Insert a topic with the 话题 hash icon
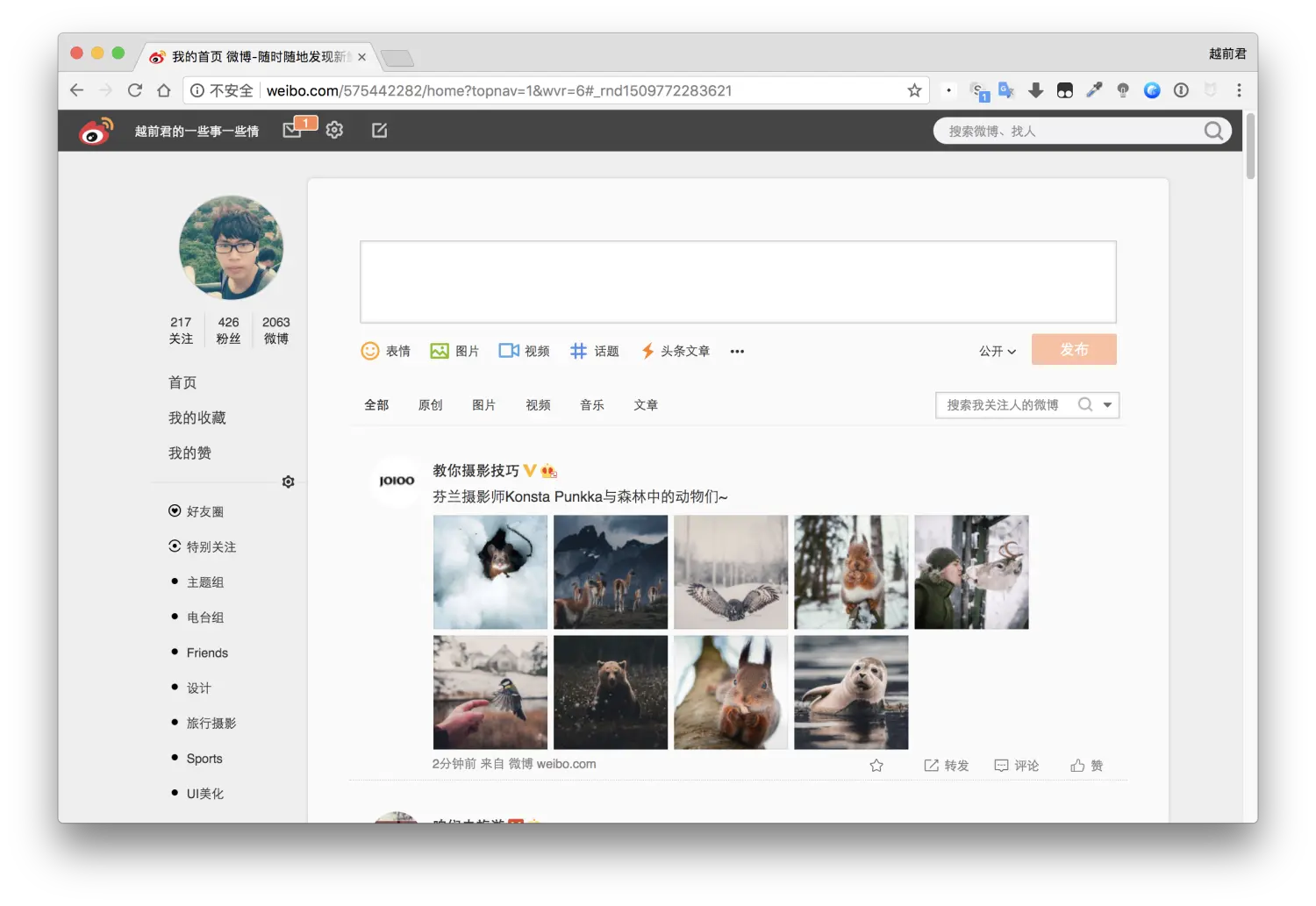The height and width of the screenshot is (906, 1316). [578, 351]
